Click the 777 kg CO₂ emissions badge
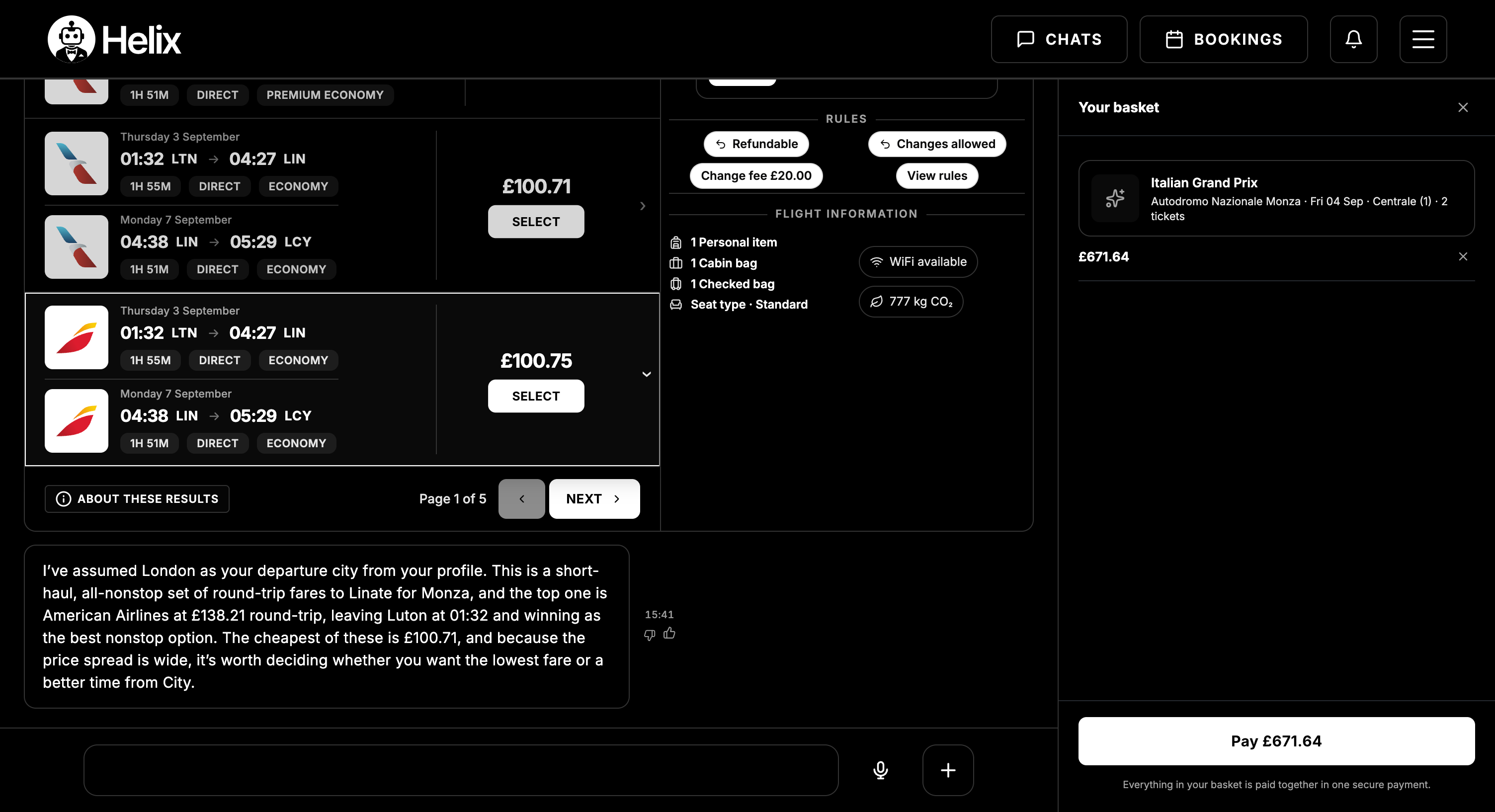Image resolution: width=1495 pixels, height=812 pixels. [x=911, y=301]
